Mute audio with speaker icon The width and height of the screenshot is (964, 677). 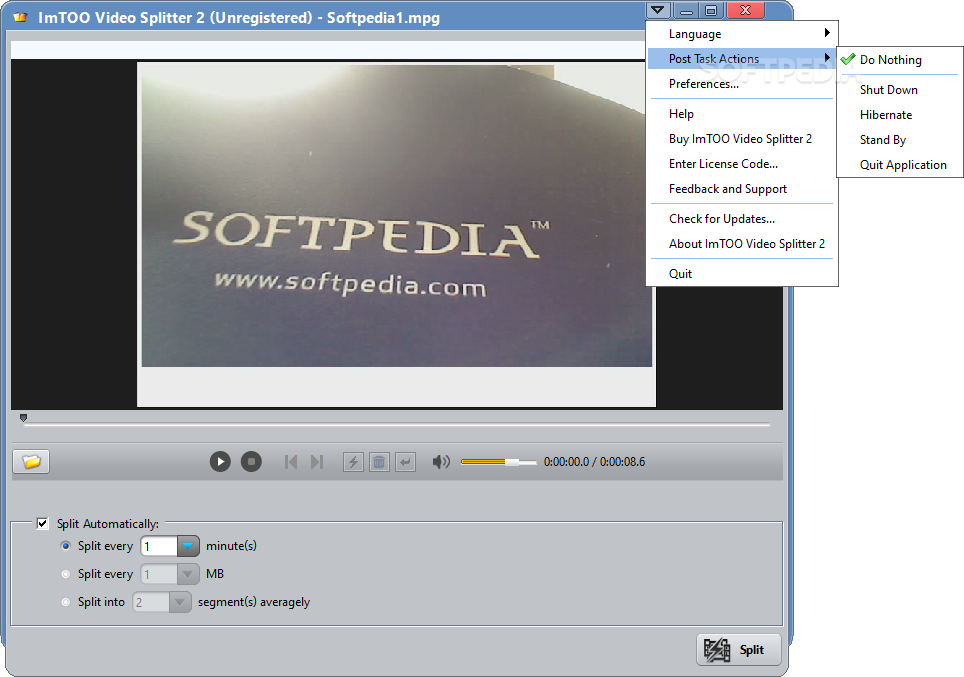441,461
